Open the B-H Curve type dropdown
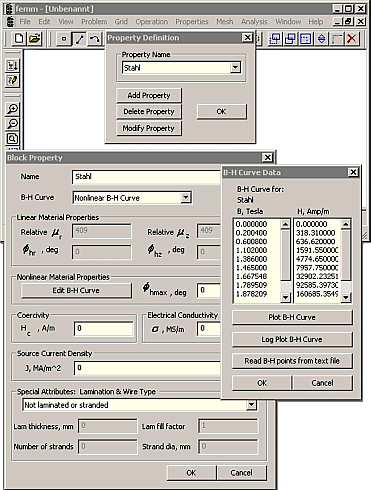This screenshot has height=490, width=371. [x=186, y=198]
